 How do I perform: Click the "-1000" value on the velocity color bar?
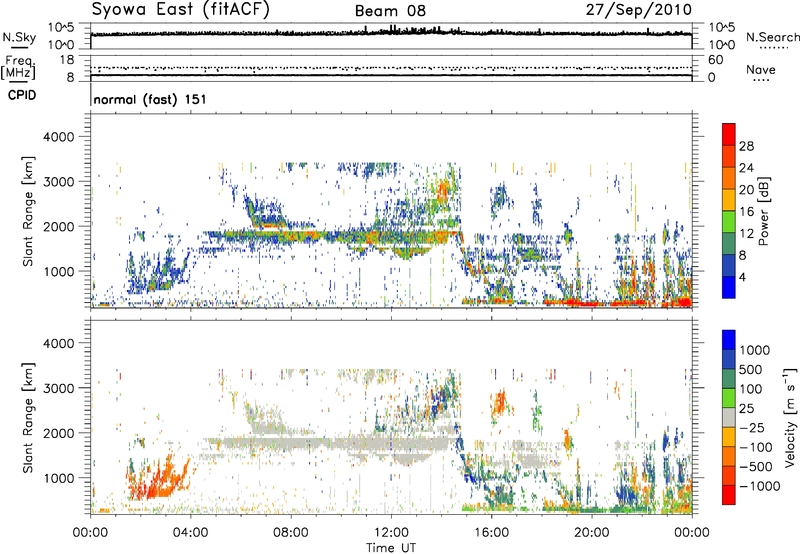pyautogui.click(x=759, y=486)
